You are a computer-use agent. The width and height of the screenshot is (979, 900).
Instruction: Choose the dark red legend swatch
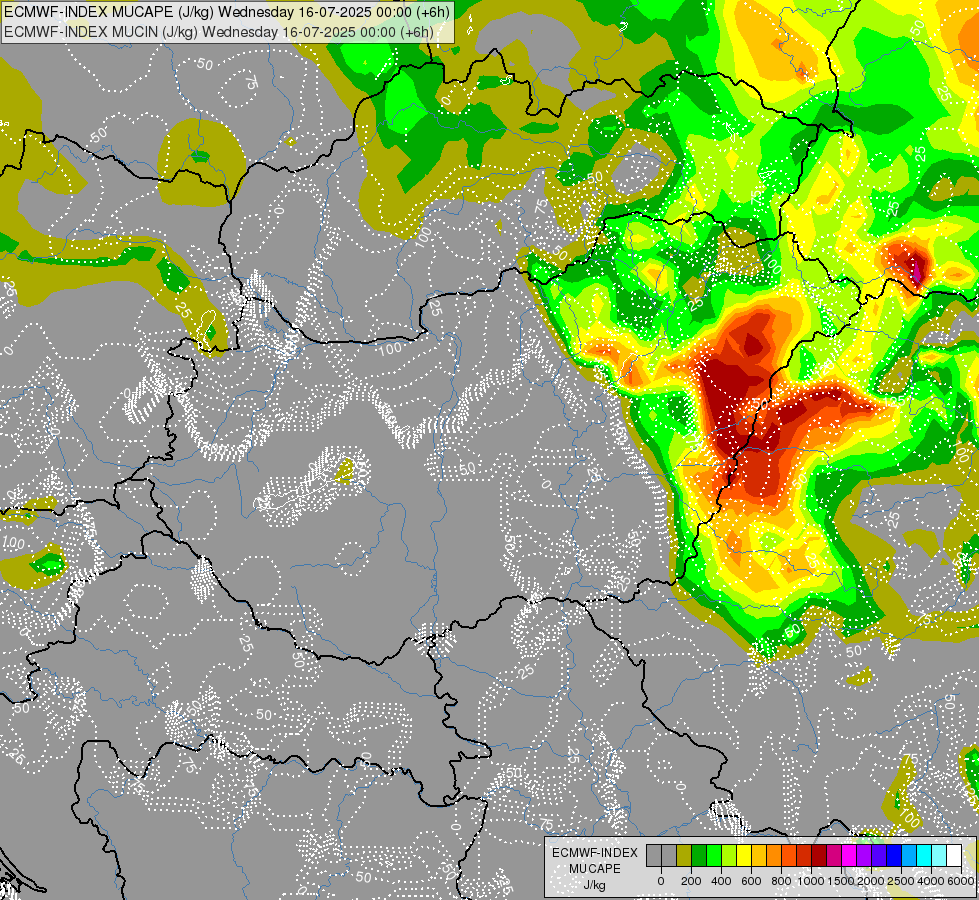819,855
